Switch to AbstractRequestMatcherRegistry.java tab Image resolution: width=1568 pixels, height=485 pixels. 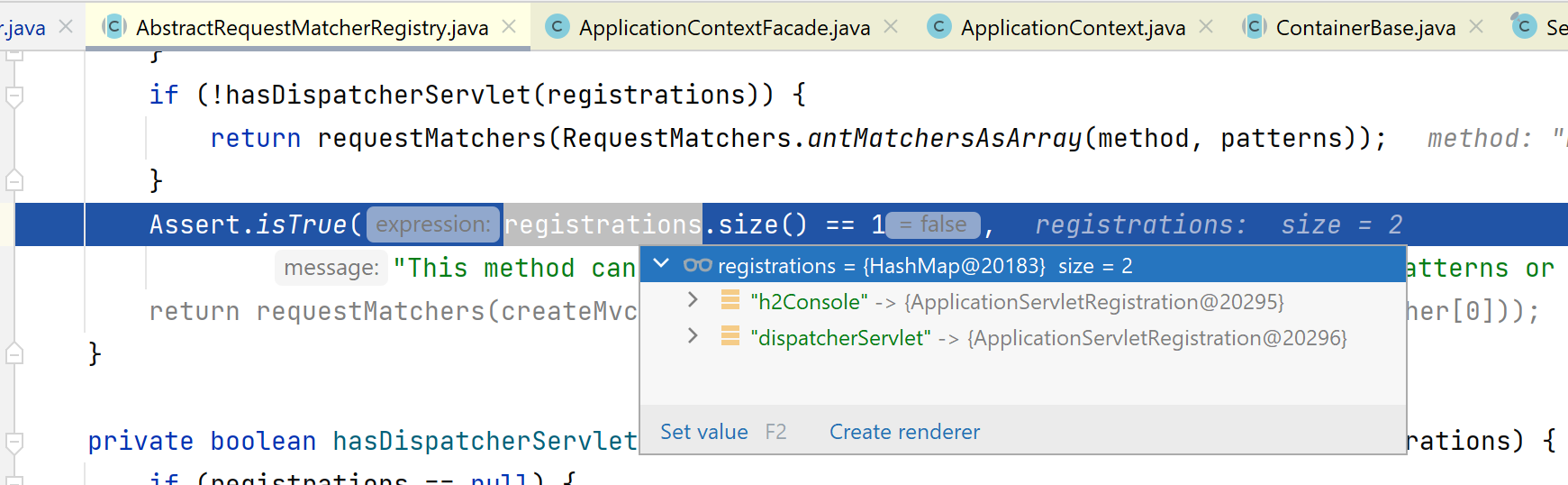[x=312, y=28]
